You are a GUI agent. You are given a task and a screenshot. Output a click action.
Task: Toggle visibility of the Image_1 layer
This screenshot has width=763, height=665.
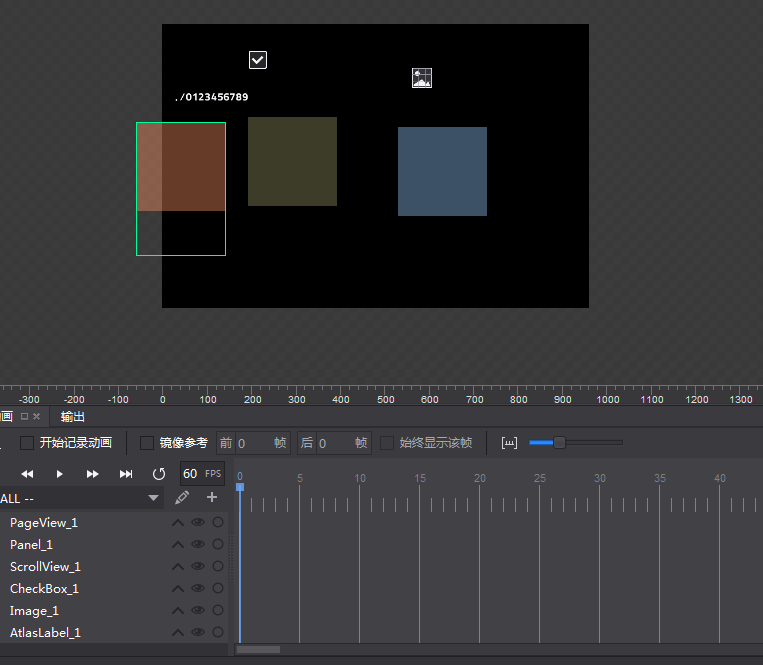[198, 610]
